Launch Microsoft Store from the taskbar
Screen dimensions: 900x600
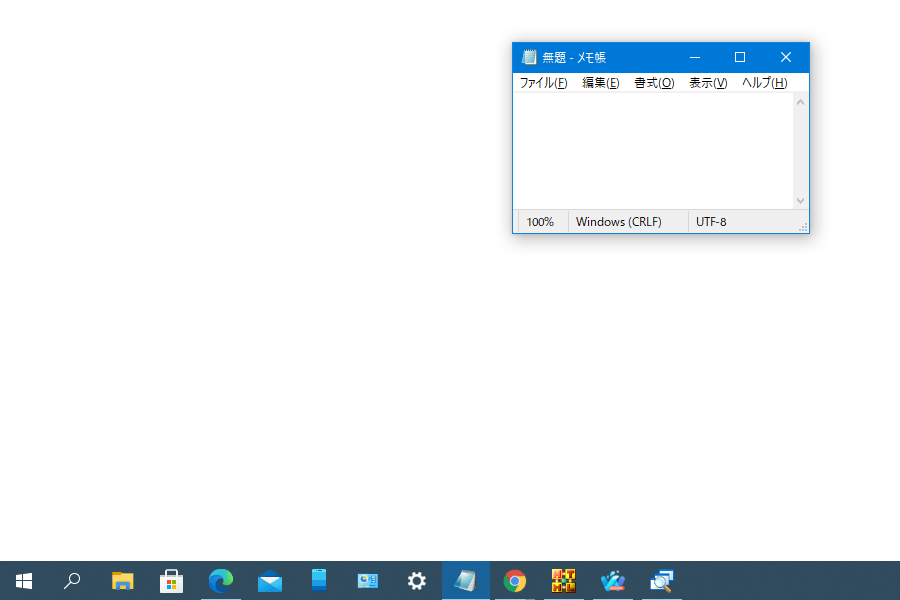click(171, 581)
